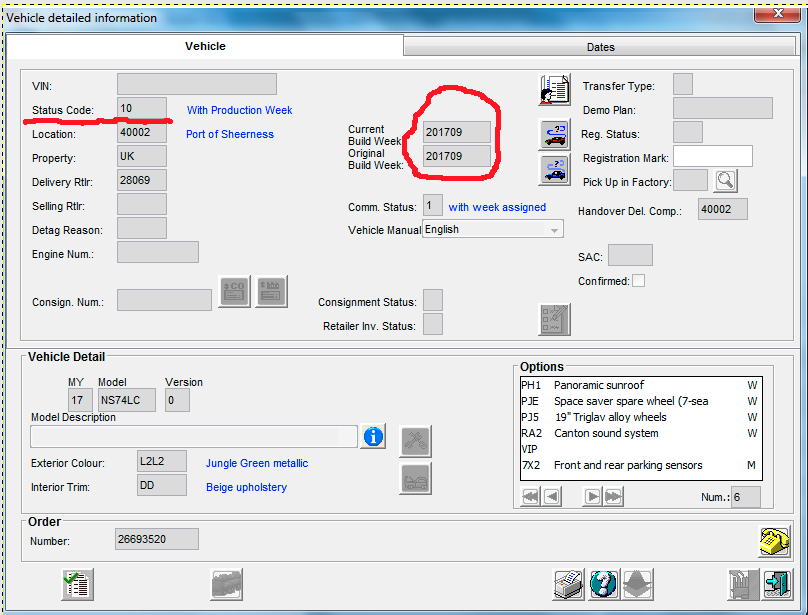This screenshot has width=808, height=615.
Task: Click the Engine Num. field
Action: pyautogui.click(x=158, y=253)
